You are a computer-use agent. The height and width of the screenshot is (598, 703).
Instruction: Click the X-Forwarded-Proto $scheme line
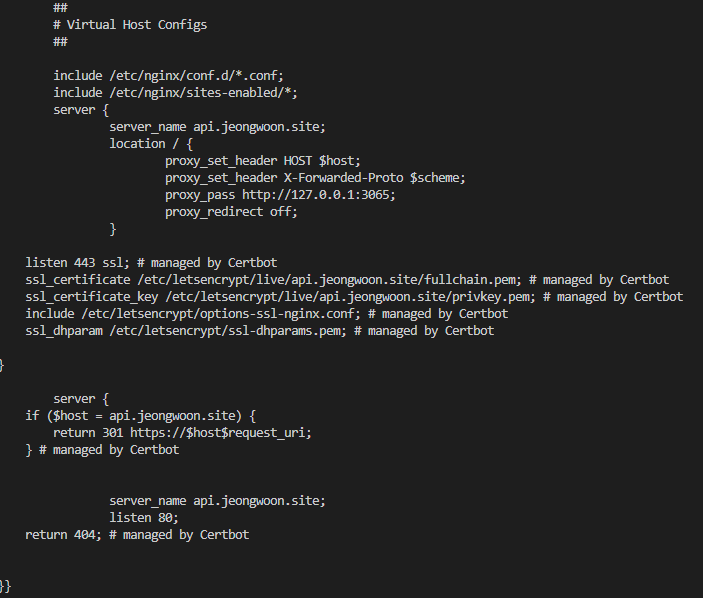pyautogui.click(x=315, y=178)
